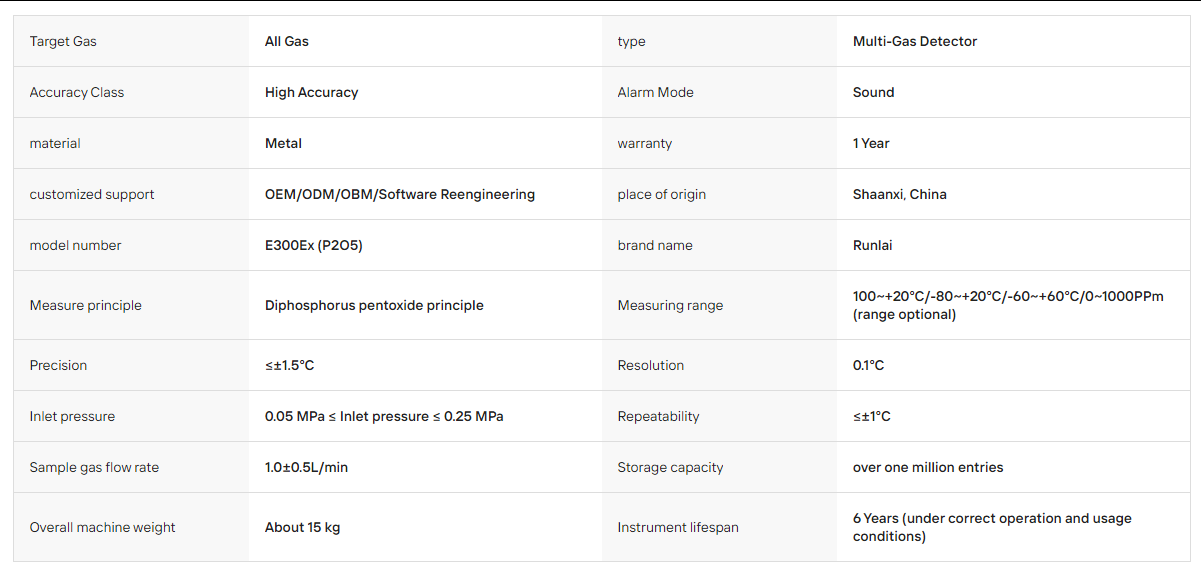Select the 'Accuracy Class' label
Screen dimensions: 1201x568
click(x=77, y=92)
